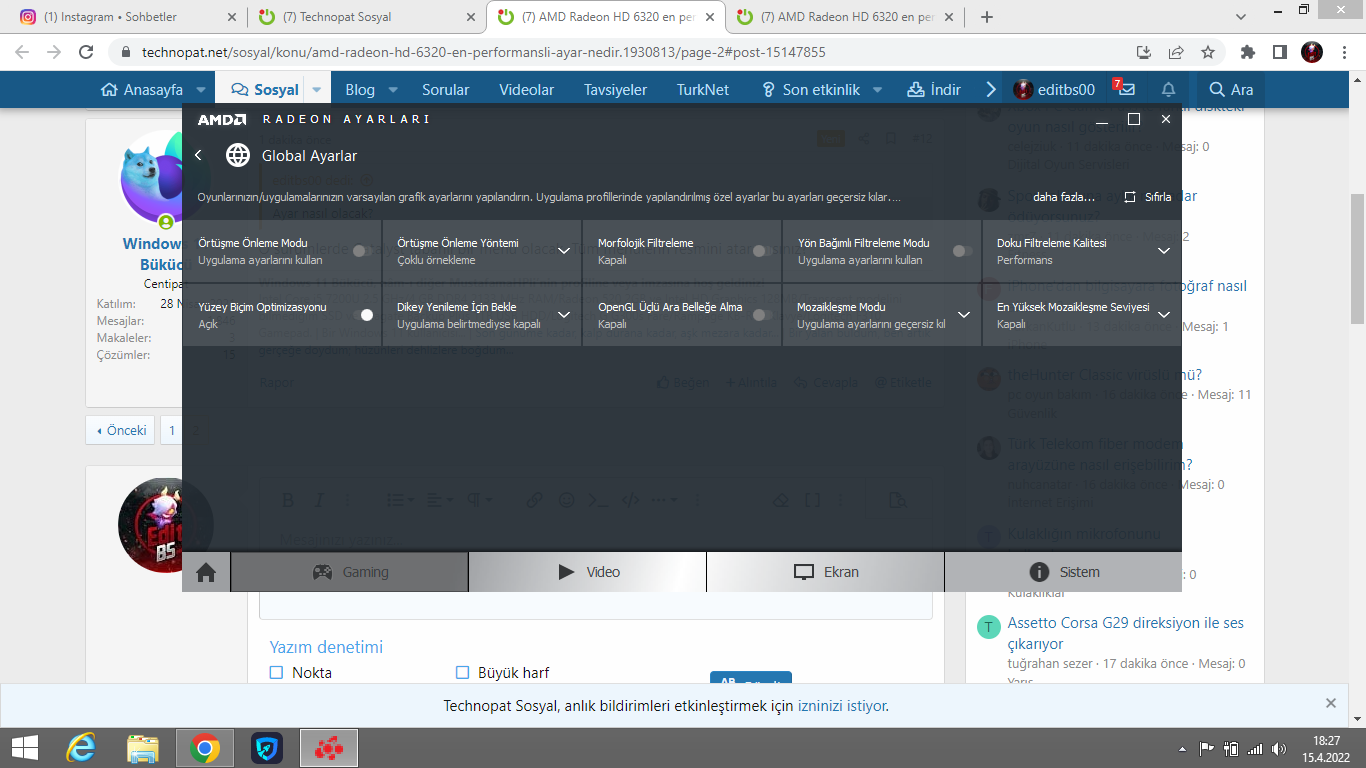Expand Doku Filtreleme Kalitesi dropdown
Screen dimensions: 1366x768
(1164, 251)
